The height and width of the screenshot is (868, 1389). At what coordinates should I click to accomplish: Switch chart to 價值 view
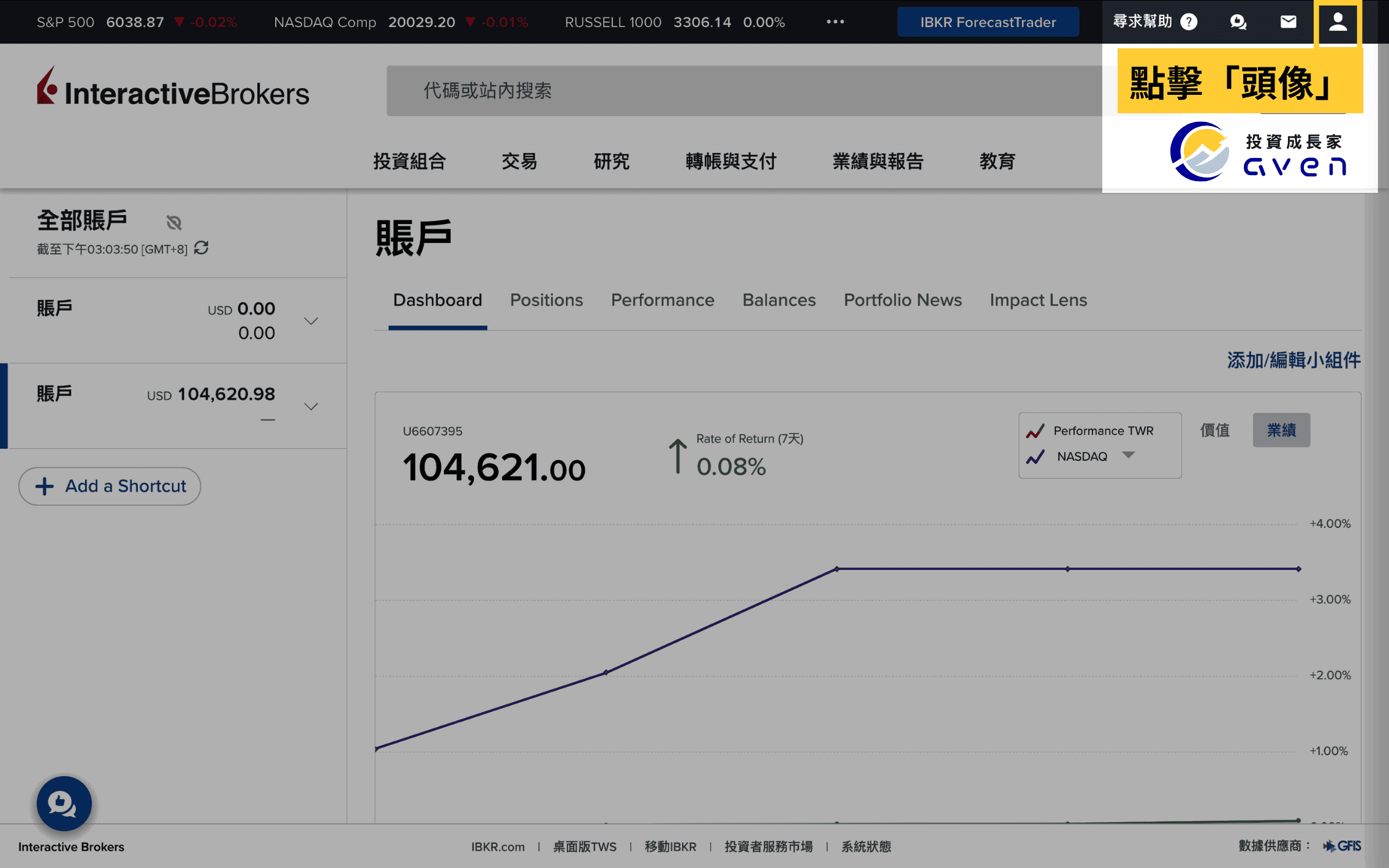point(1215,430)
